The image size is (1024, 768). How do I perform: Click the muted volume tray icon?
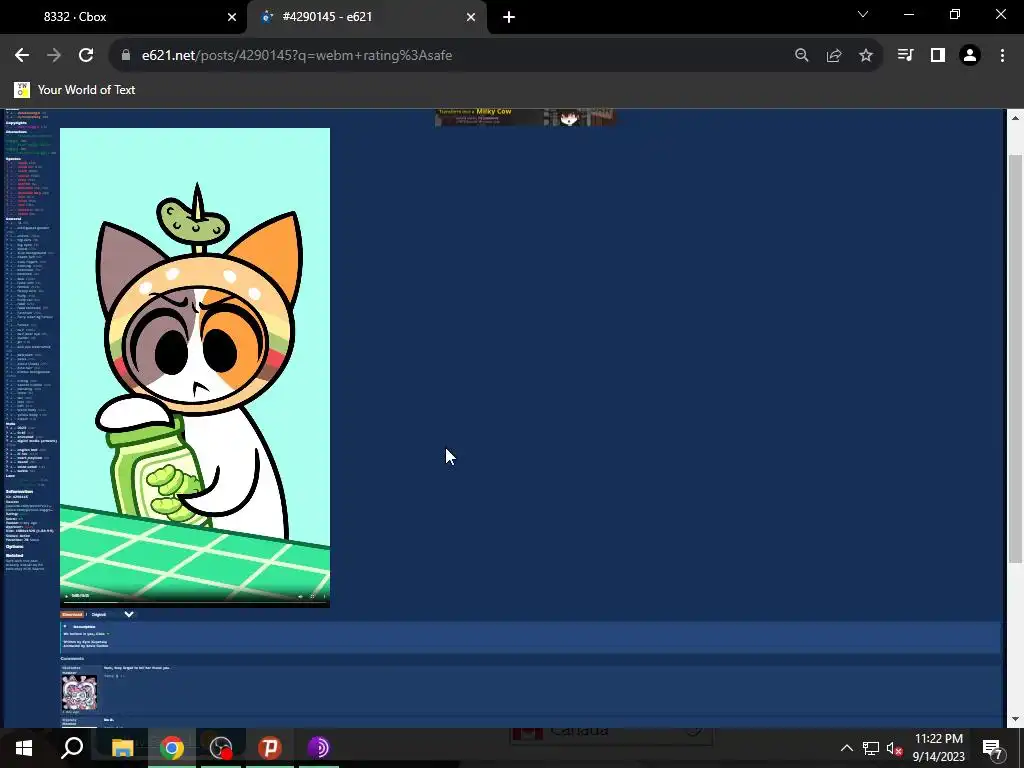[x=894, y=748]
